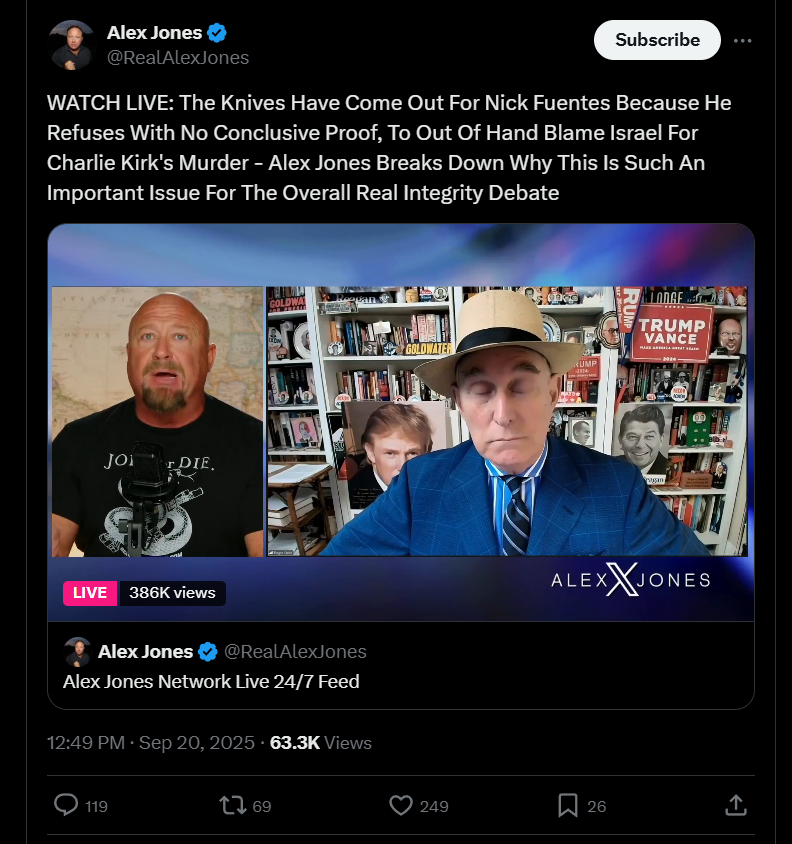The image size is (792, 844).
Task: Open the three-dot more options menu
Action: (742, 40)
